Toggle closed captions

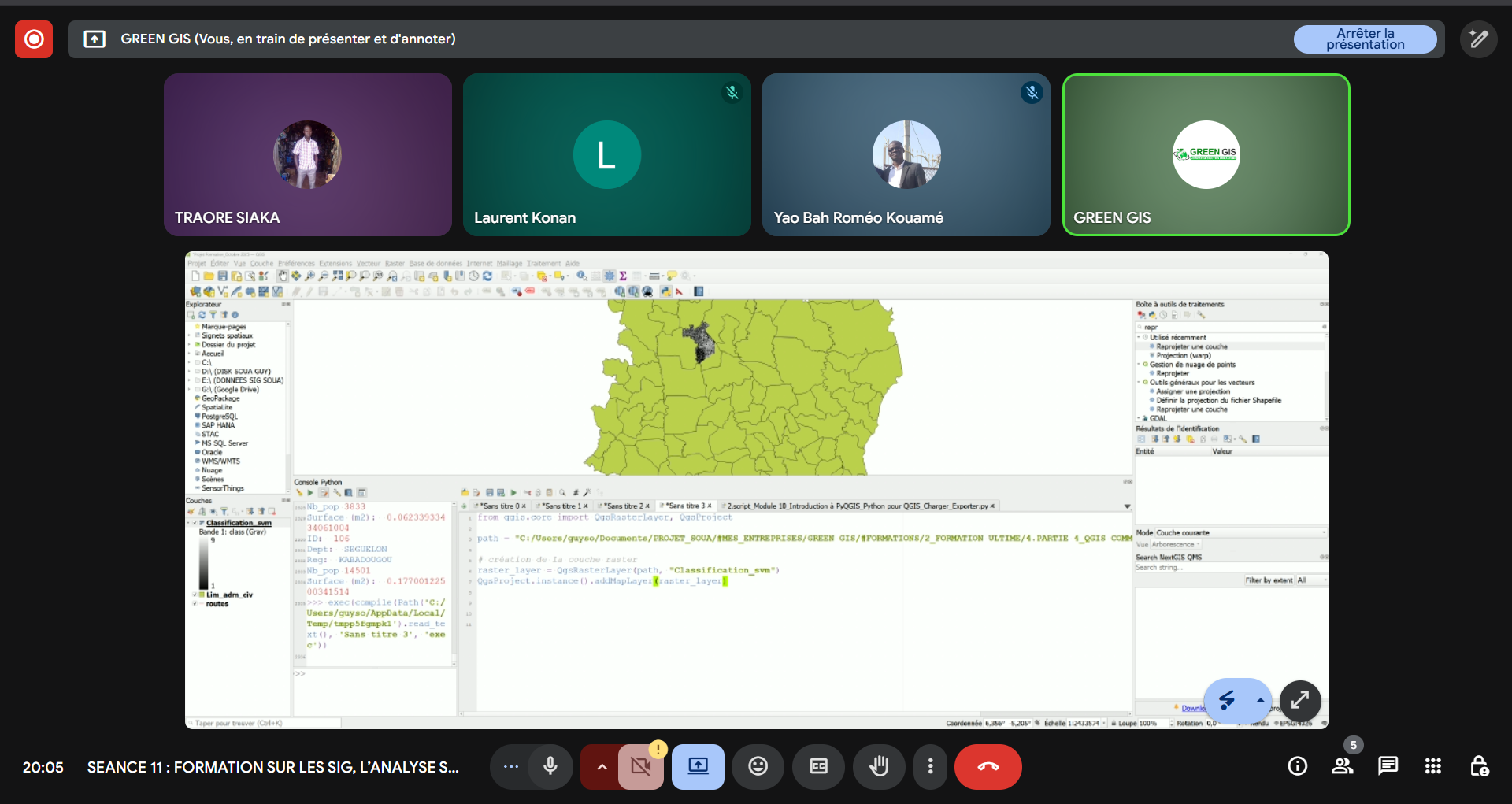tap(818, 766)
